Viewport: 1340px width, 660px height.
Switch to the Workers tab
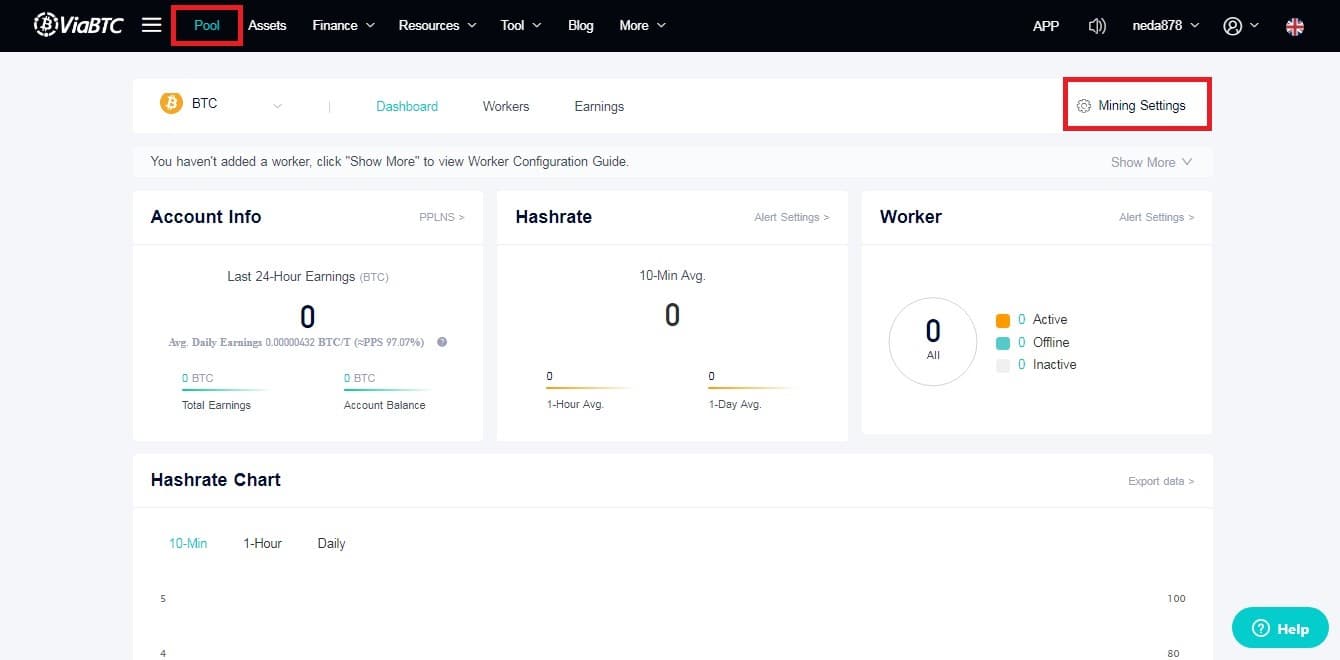tap(506, 106)
